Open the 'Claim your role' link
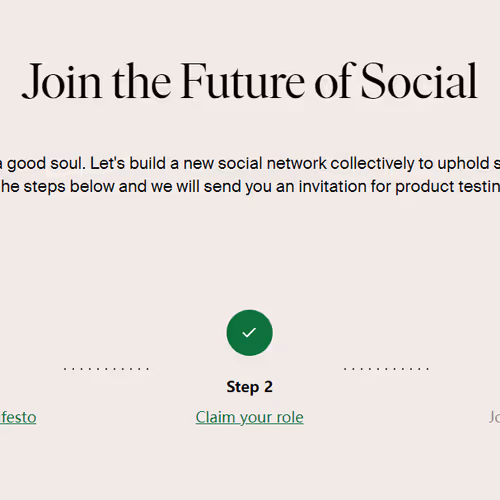Image resolution: width=500 pixels, height=500 pixels. [x=249, y=417]
